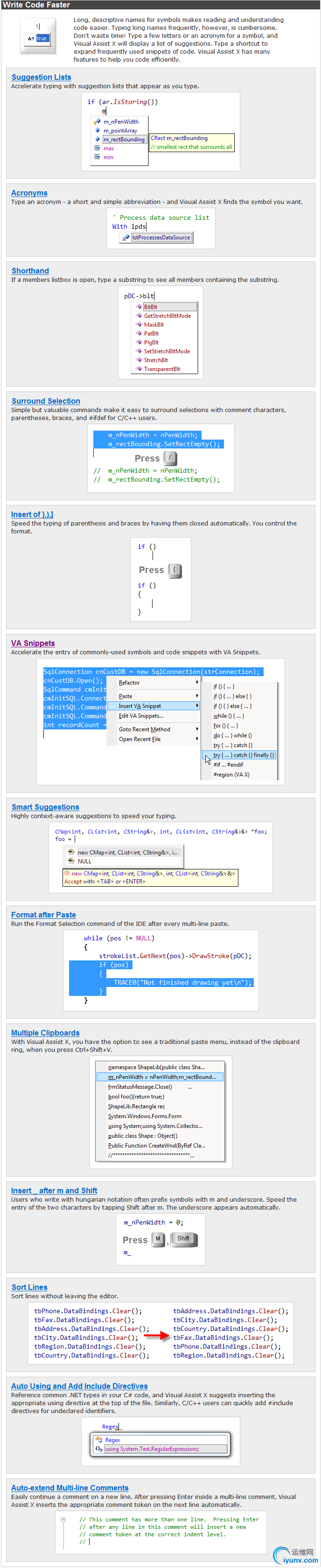Open the Refactor context menu item
This screenshot has width=321, height=1568.
153,682
